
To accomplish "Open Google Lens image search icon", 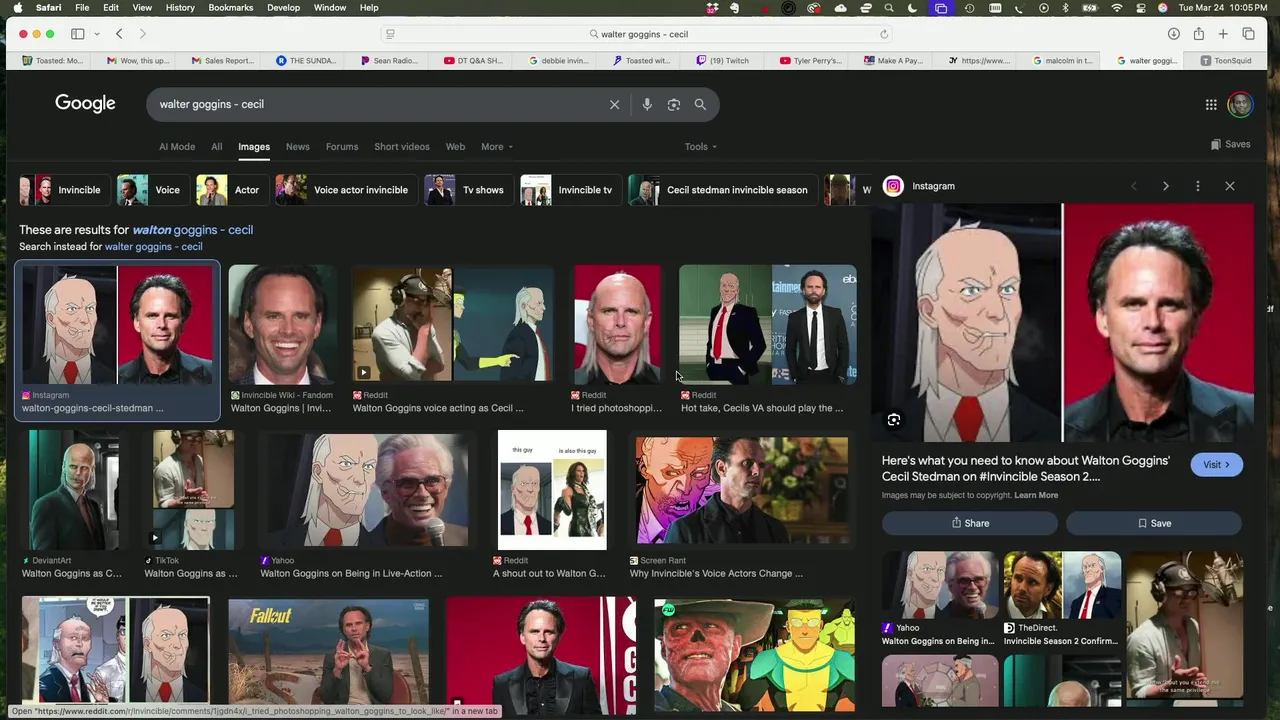I will [674, 104].
